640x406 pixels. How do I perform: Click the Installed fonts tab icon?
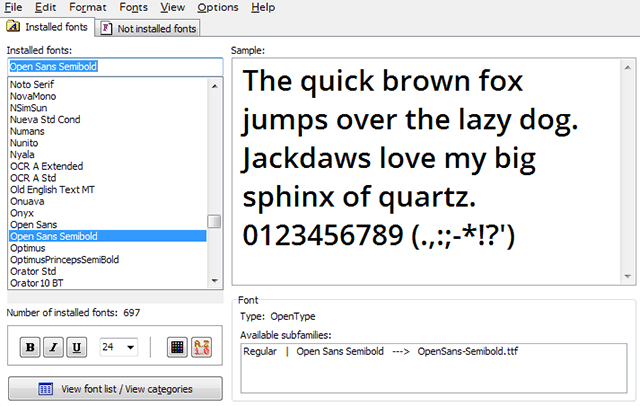pyautogui.click(x=13, y=27)
